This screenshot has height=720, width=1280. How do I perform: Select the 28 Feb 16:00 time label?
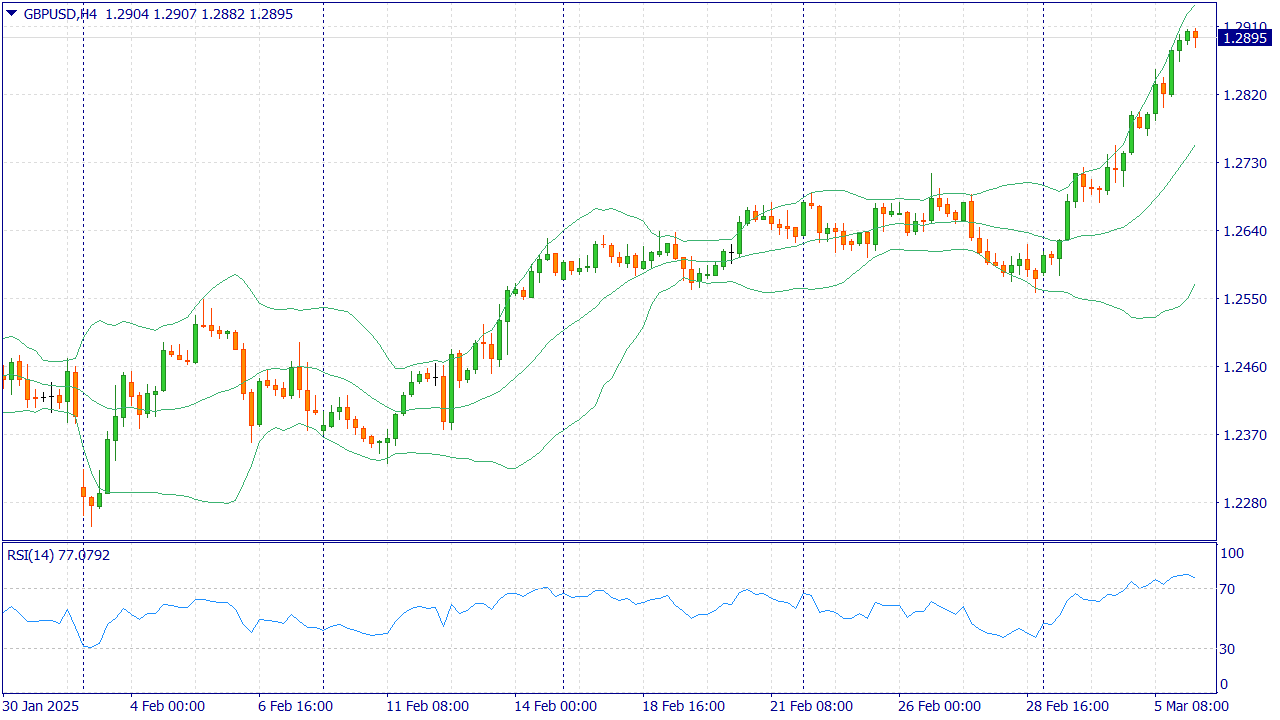click(1068, 706)
